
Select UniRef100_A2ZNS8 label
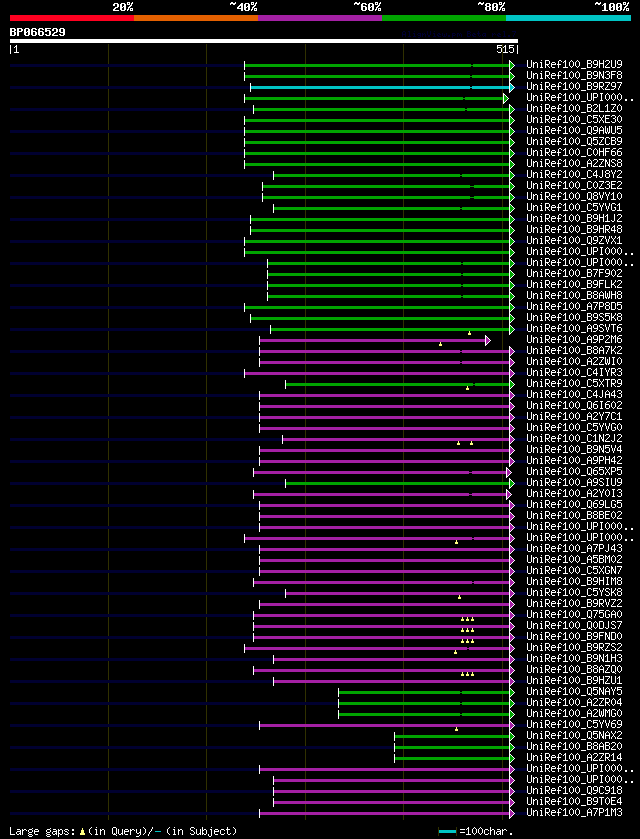point(574,164)
